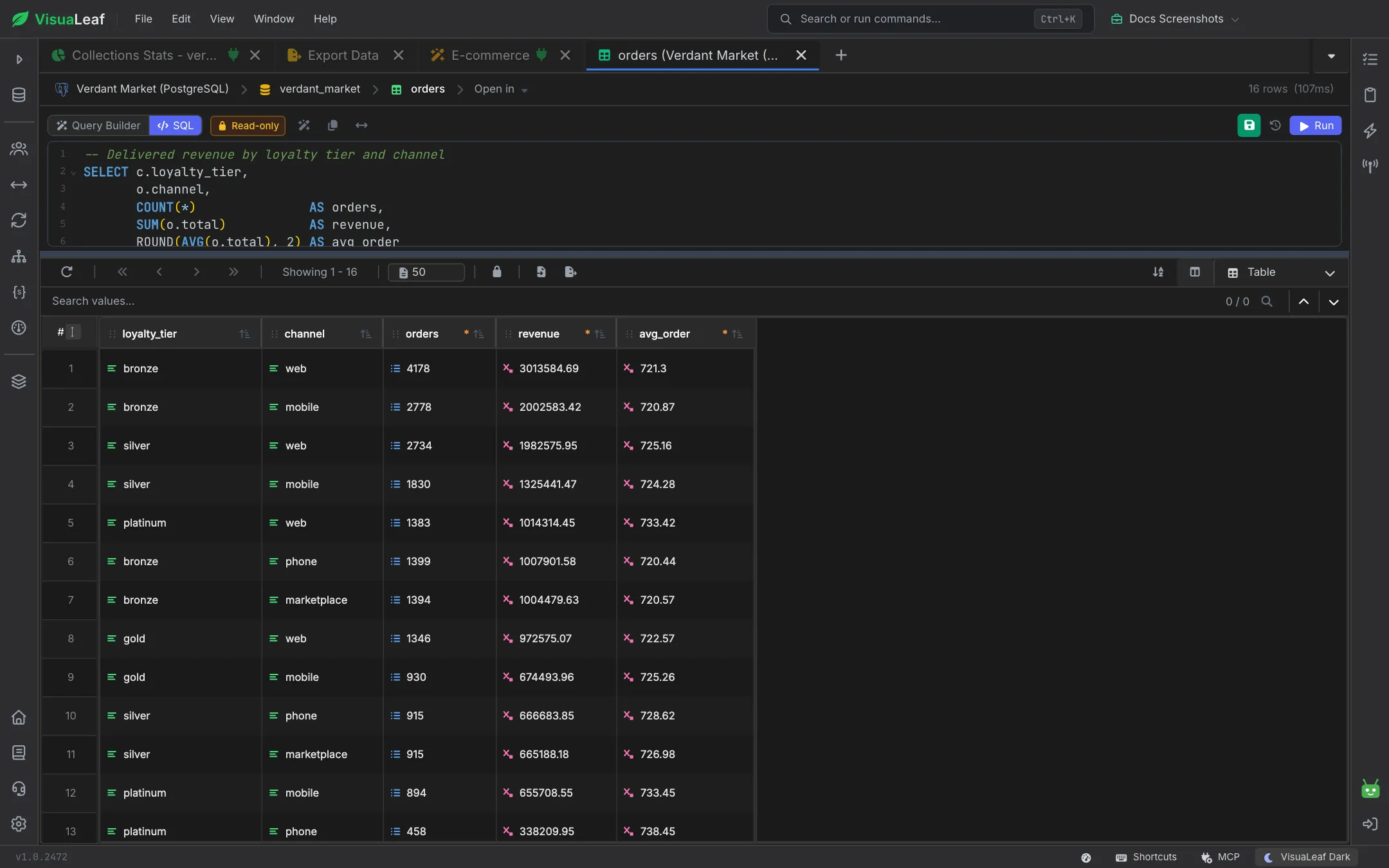This screenshot has height=868, width=1389.
Task: Close the Collections Stats tab
Action: 255,55
